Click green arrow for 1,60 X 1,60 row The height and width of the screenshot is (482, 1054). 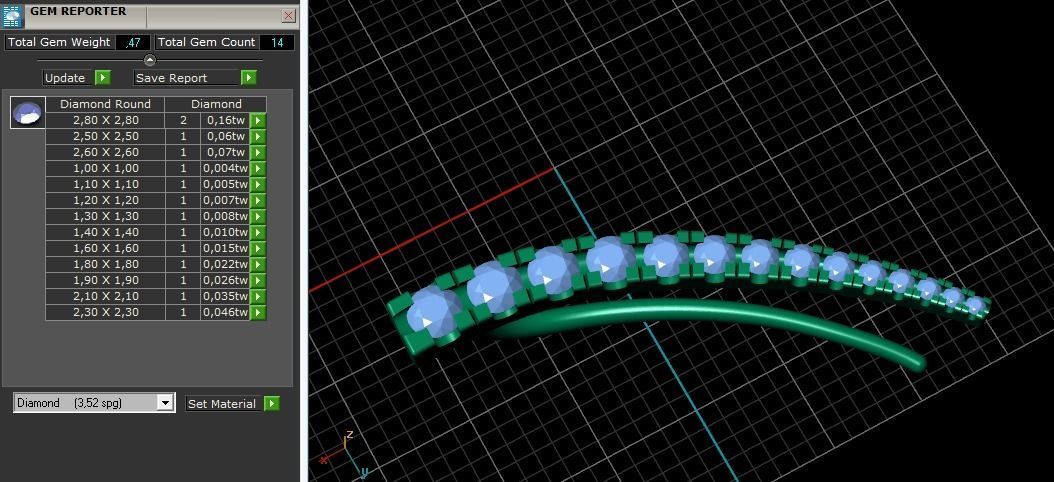[257, 248]
